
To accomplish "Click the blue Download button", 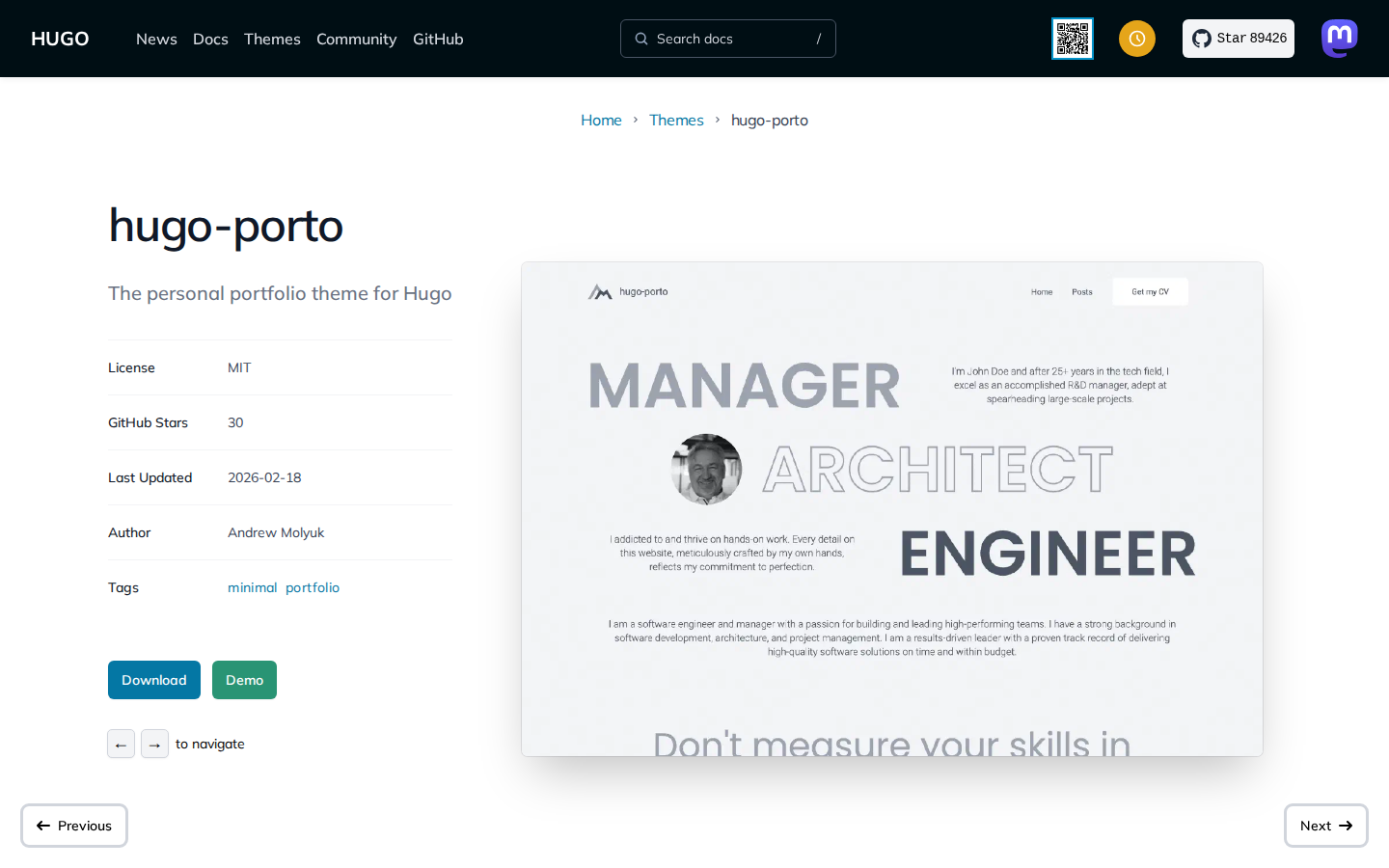I will [154, 680].
